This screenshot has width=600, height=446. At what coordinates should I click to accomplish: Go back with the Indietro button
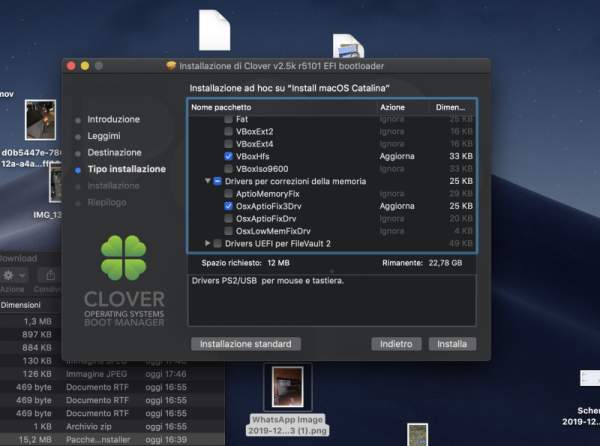pyautogui.click(x=396, y=344)
